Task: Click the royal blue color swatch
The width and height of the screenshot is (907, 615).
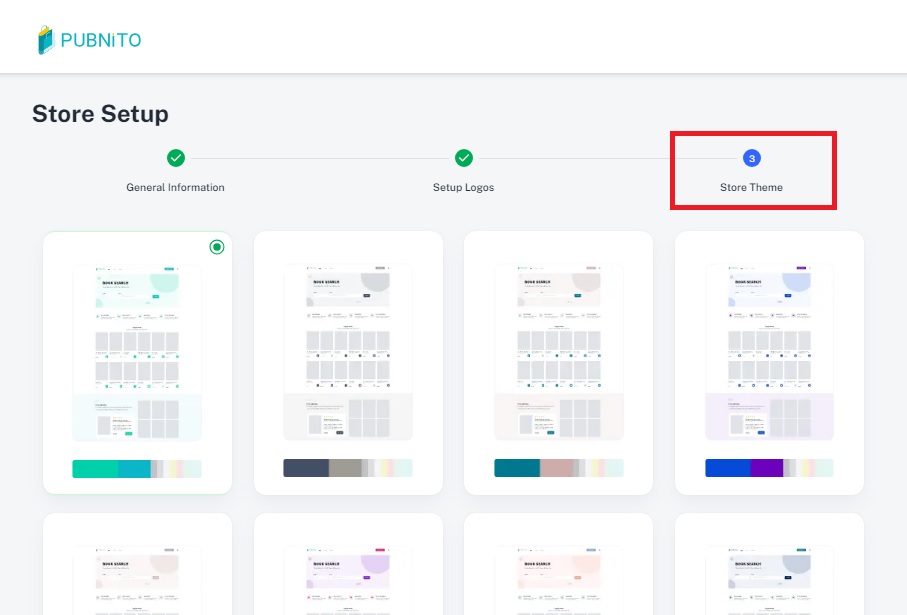Action: (727, 469)
